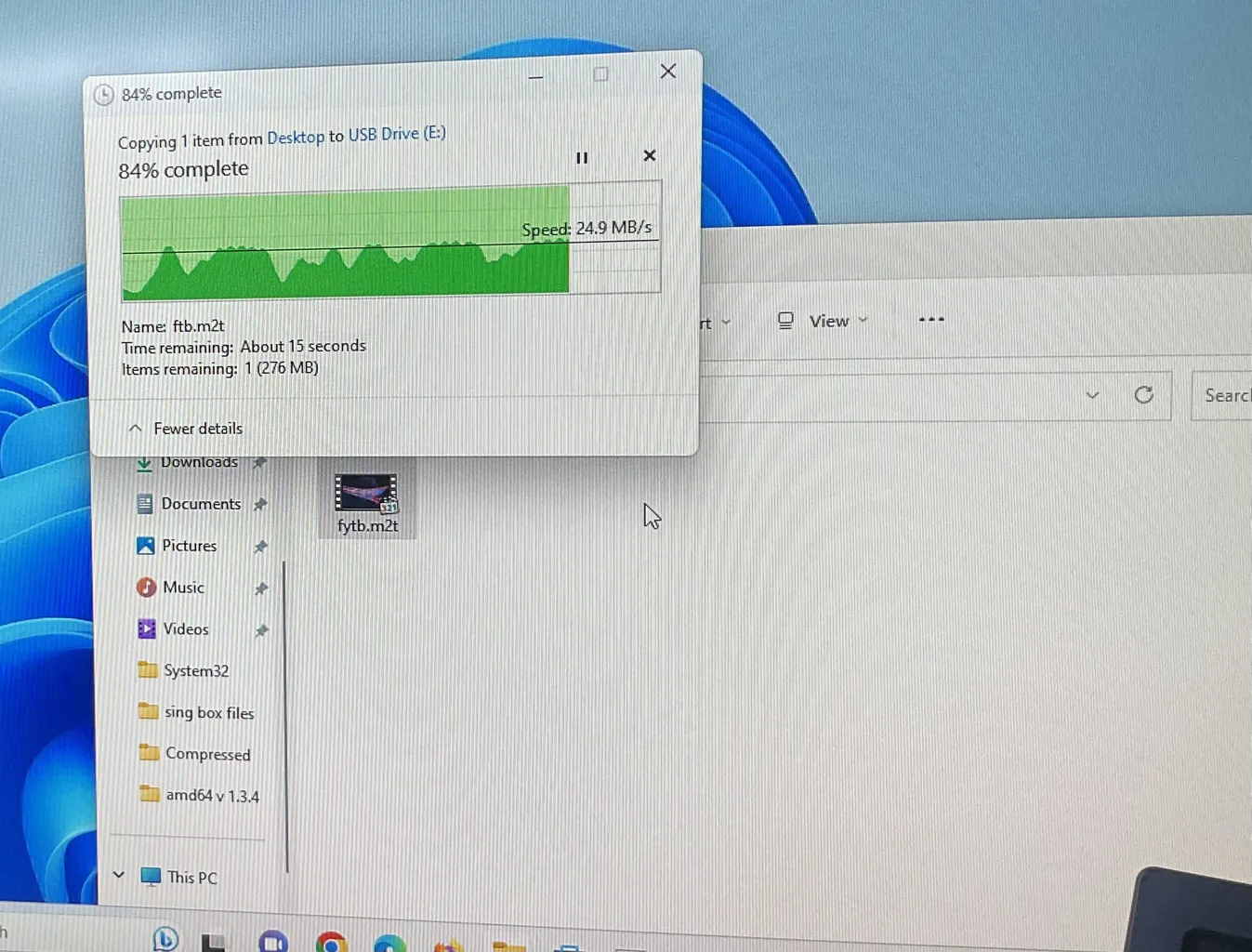Screen dimensions: 1252x952
Task: Open Downloads in the navigation pane
Action: (x=199, y=462)
